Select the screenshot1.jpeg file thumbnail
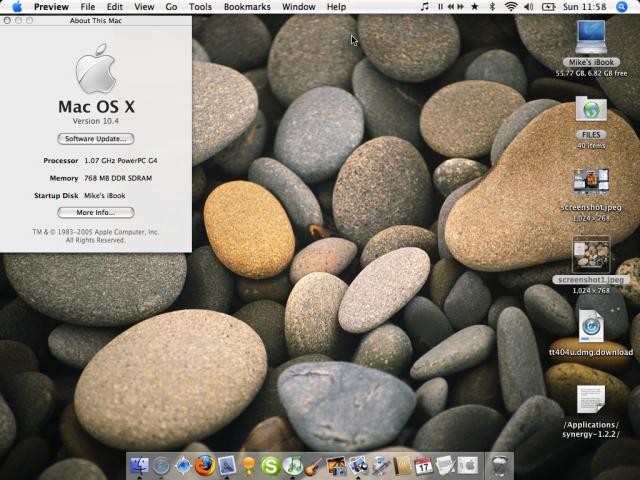 point(591,254)
